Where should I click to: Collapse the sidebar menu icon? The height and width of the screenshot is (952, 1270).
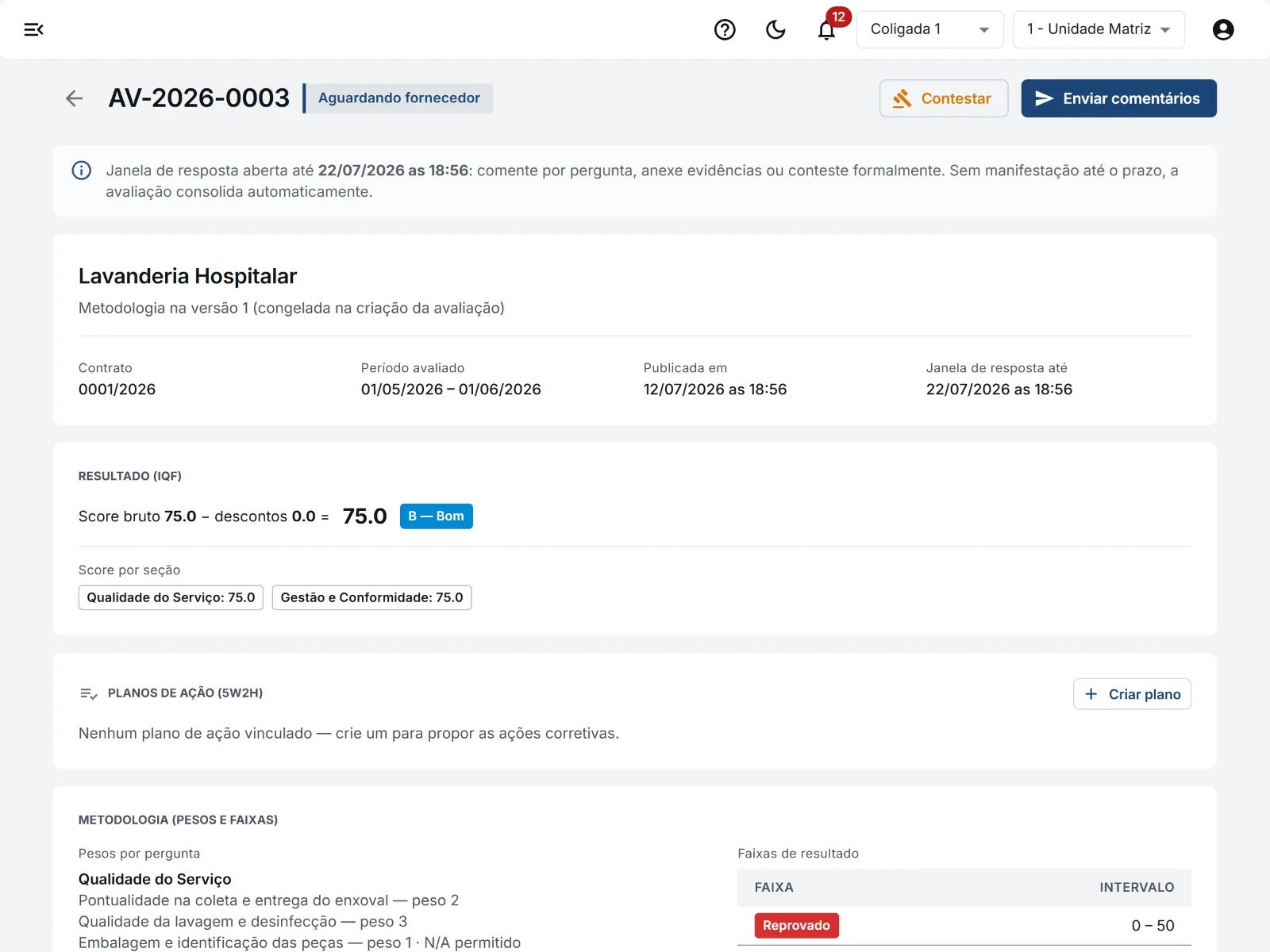point(33,29)
